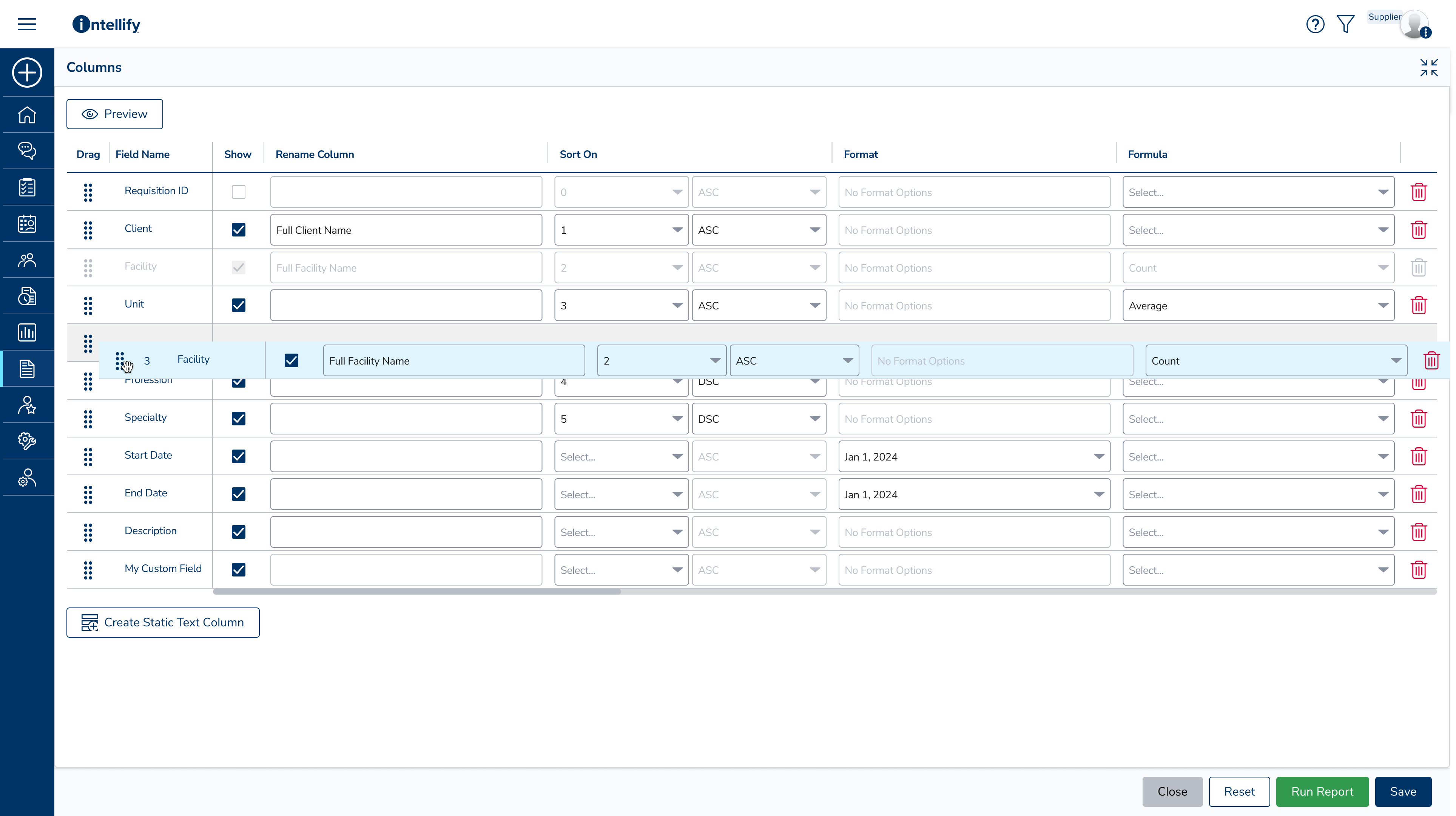Image resolution: width=1456 pixels, height=816 pixels.
Task: Open the hamburger menu at top left
Action: 26,24
